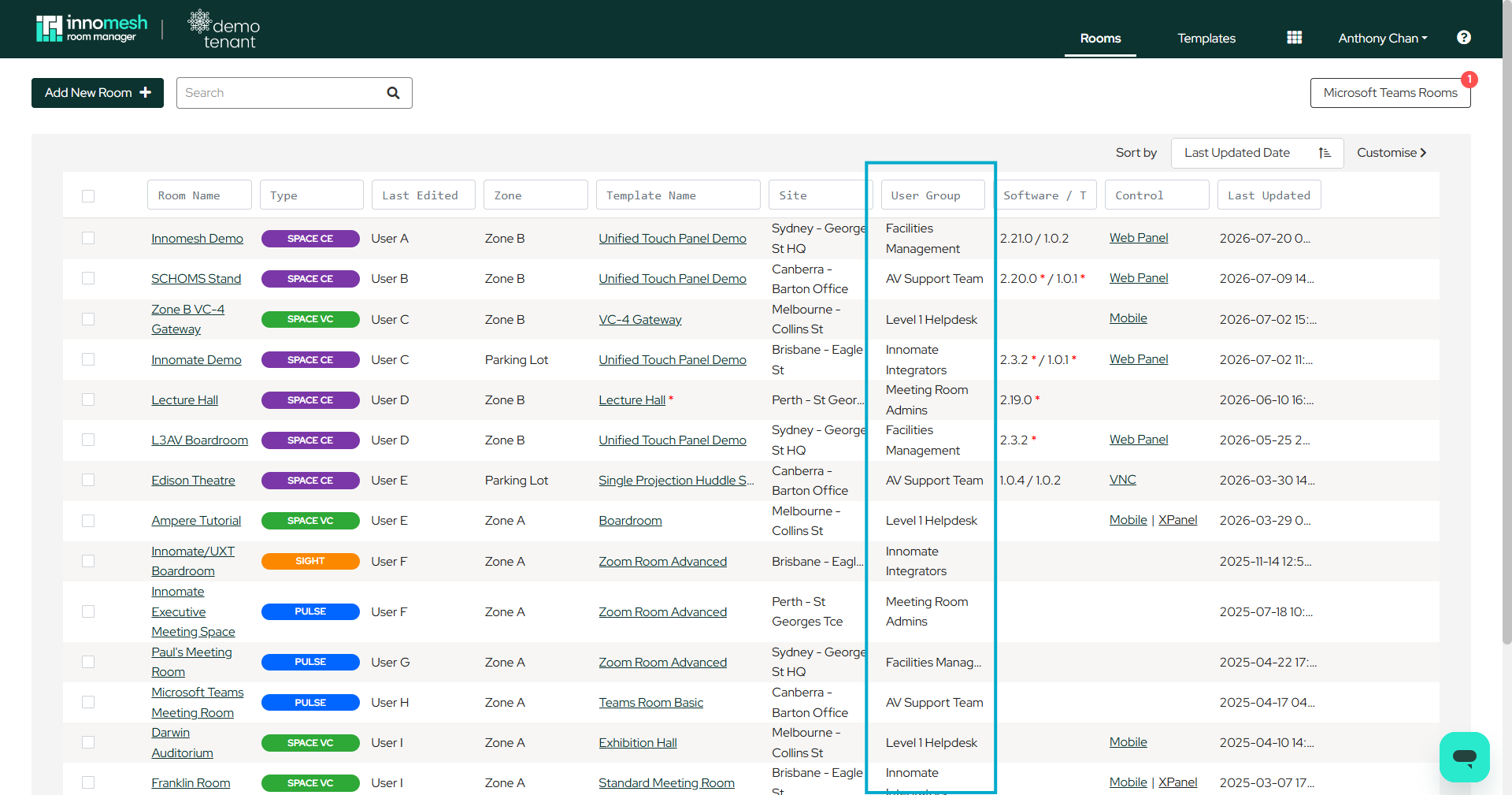Open Mobile link for Darwin Auditorium
Viewport: 1512px width, 795px height.
[1128, 742]
